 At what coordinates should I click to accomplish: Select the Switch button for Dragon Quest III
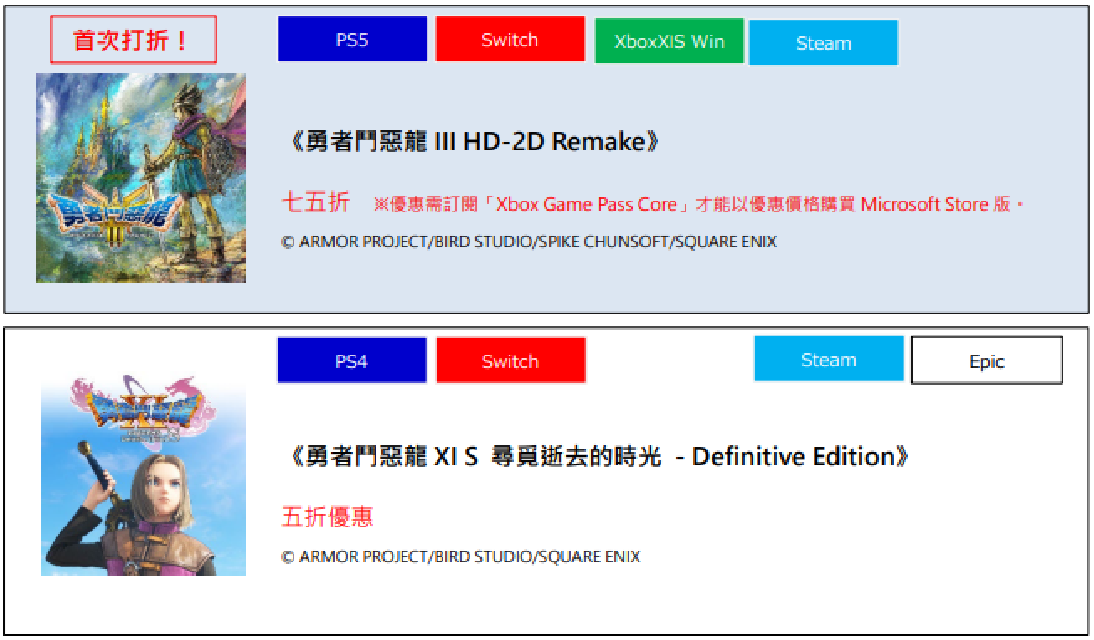(510, 39)
